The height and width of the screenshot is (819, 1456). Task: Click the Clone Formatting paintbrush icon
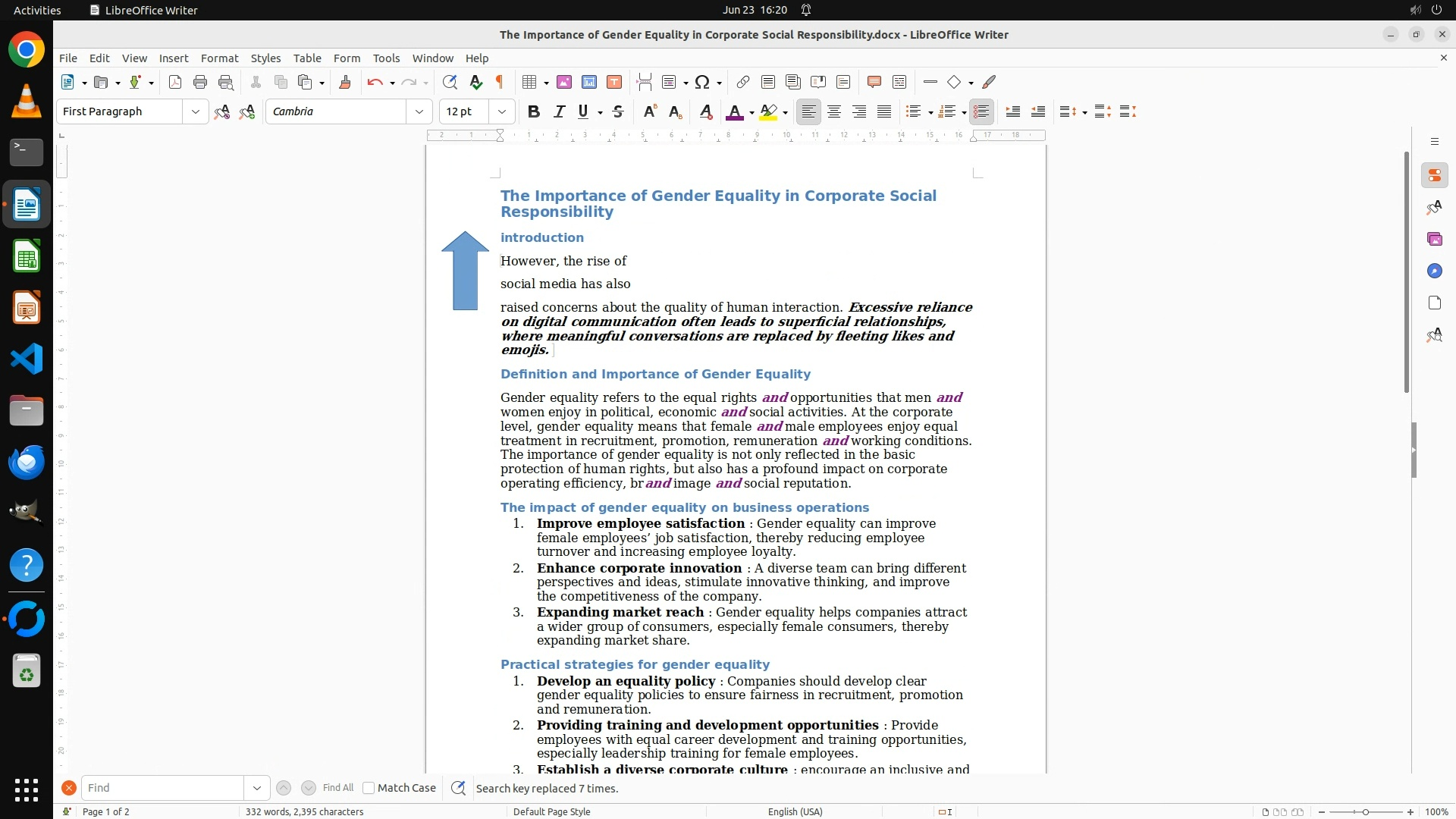(x=345, y=83)
